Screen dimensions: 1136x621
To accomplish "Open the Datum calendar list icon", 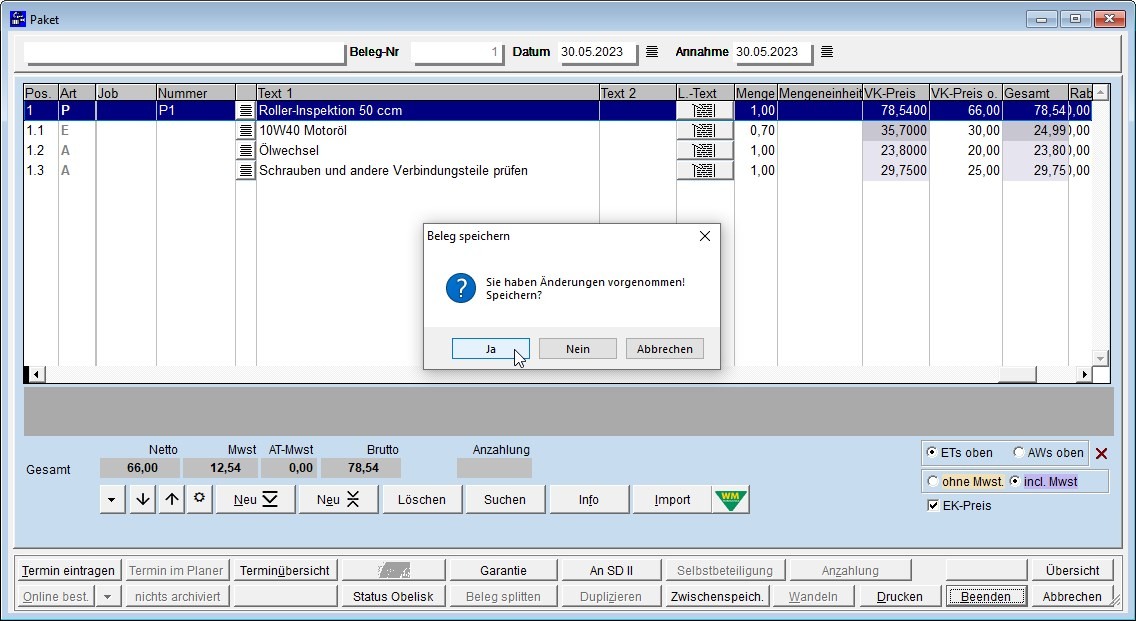I will tap(652, 51).
